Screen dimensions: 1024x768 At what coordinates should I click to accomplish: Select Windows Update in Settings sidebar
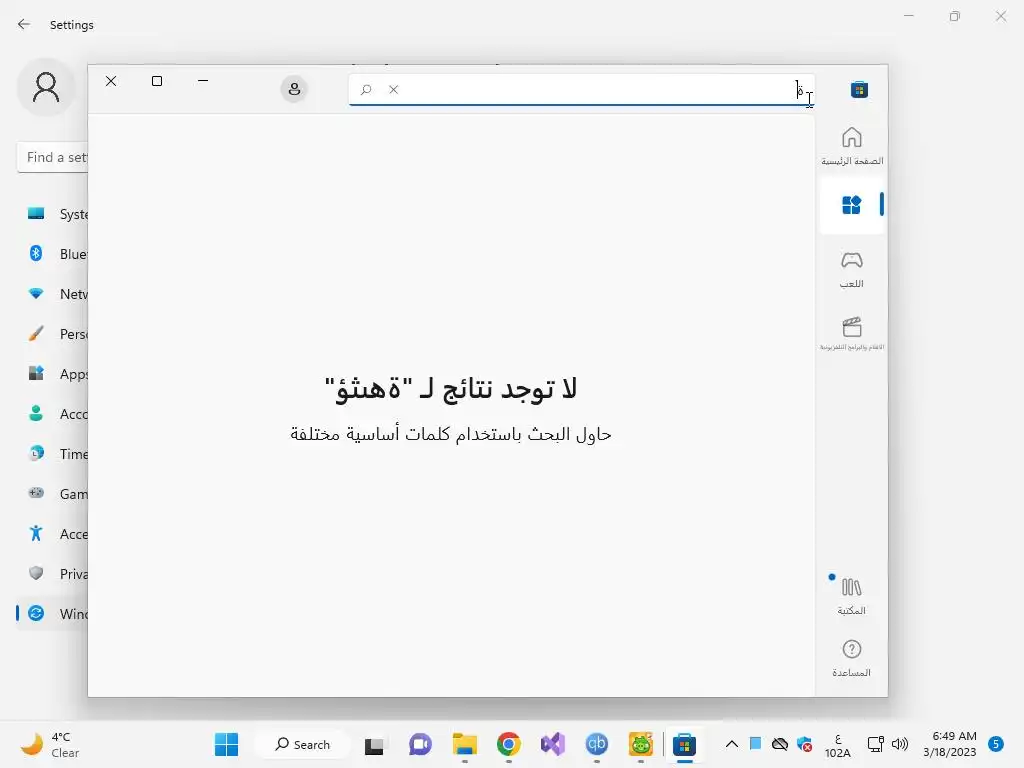click(52, 614)
